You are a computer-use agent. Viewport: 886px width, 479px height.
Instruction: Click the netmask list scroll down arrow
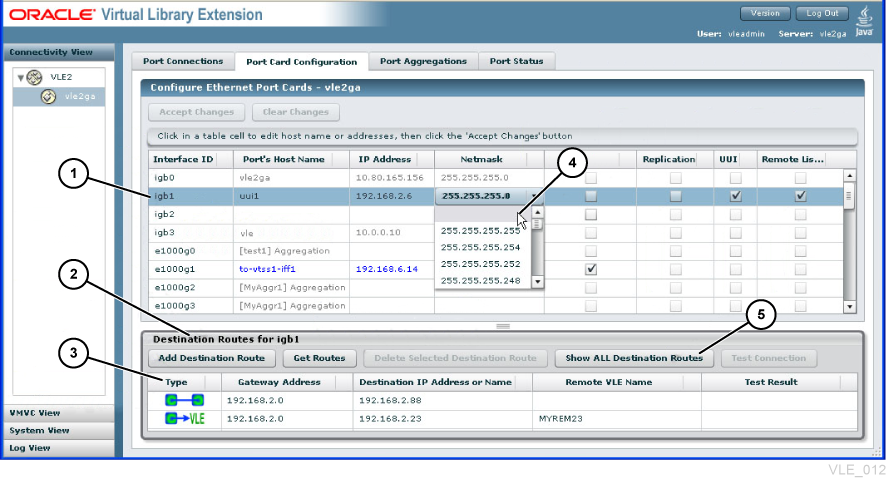click(x=538, y=281)
